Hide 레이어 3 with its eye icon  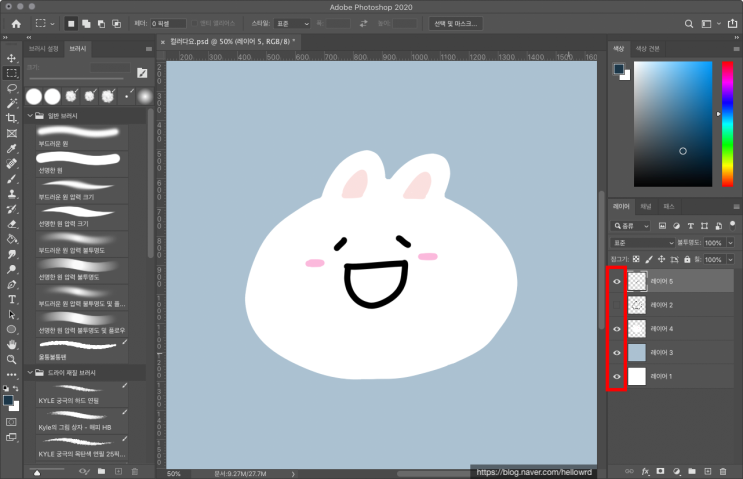point(616,352)
